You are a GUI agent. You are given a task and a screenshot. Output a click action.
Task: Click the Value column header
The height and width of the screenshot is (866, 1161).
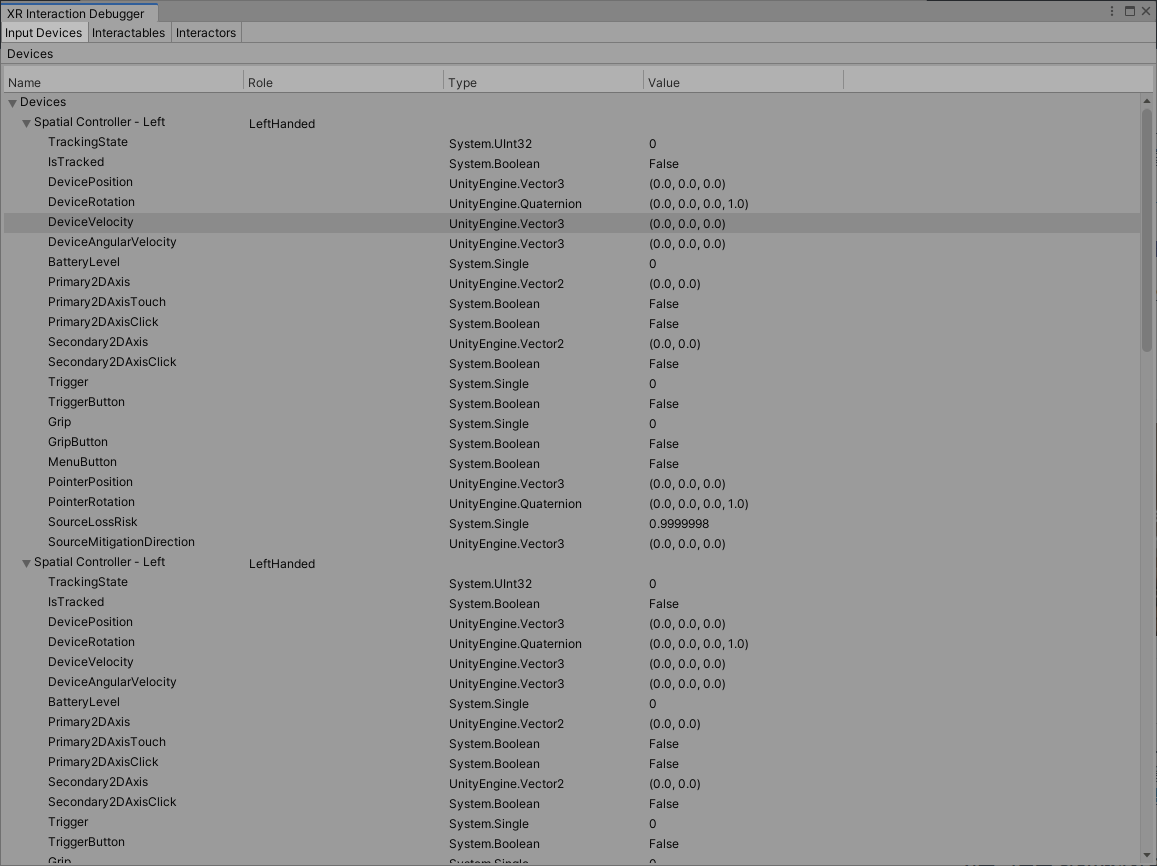pyautogui.click(x=743, y=82)
